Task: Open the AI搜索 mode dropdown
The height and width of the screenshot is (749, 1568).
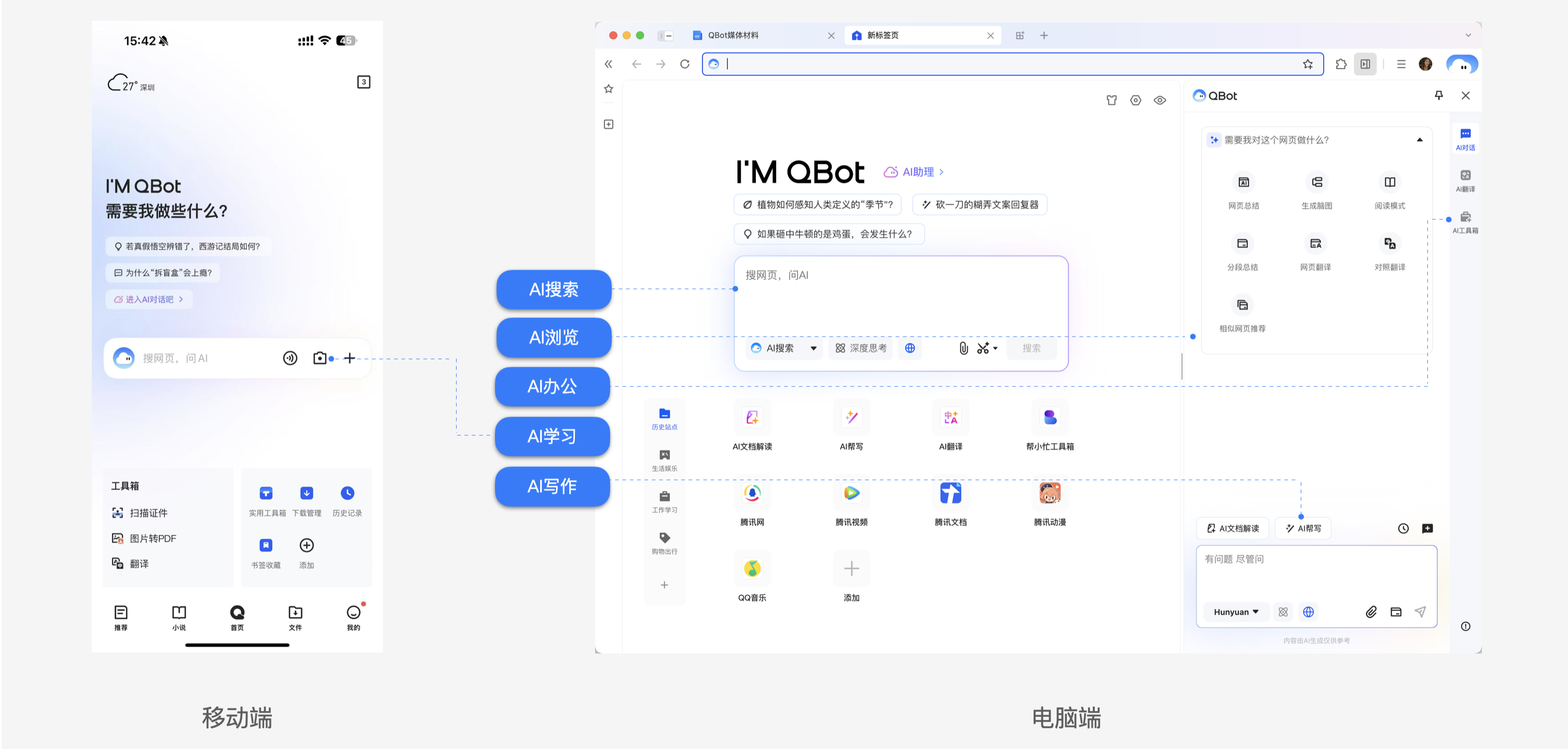Action: 784,348
